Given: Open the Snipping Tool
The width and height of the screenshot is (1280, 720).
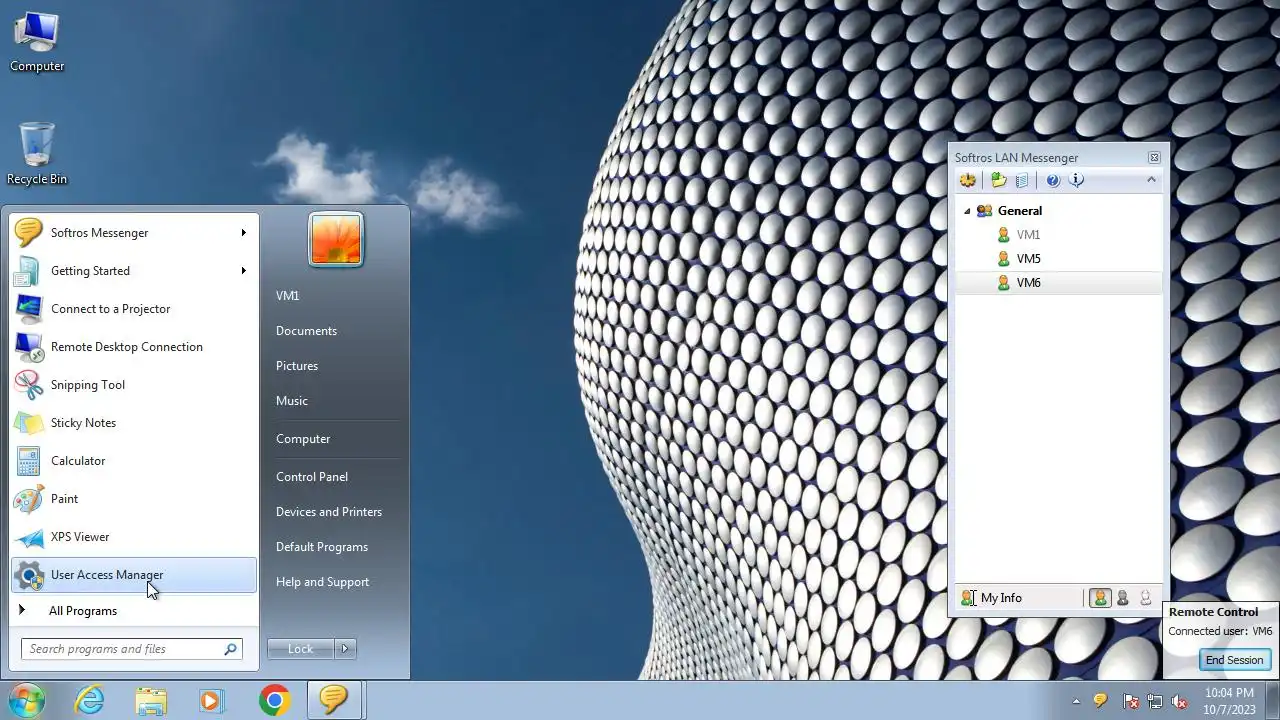Looking at the screenshot, I should click(134, 385).
